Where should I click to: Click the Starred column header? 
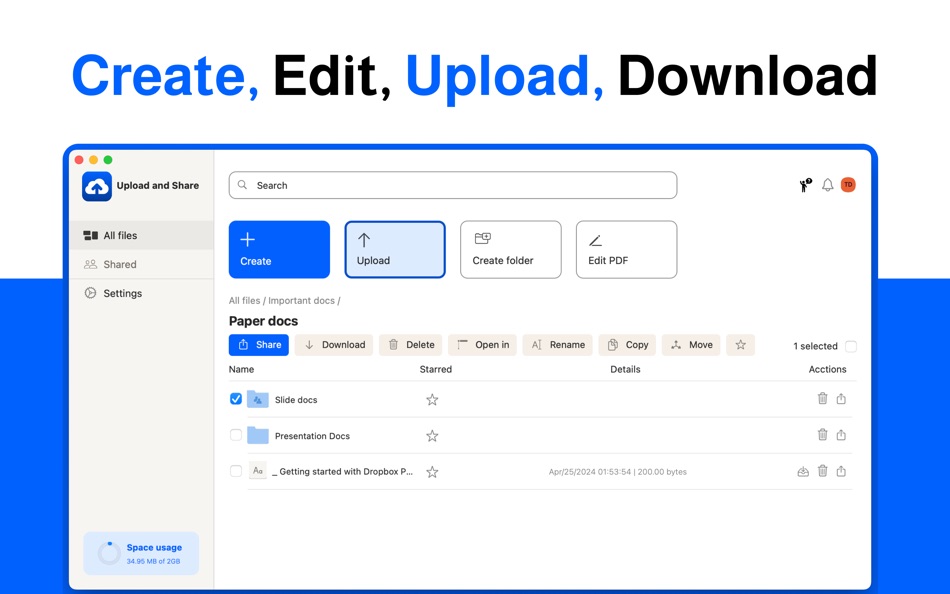tap(436, 369)
